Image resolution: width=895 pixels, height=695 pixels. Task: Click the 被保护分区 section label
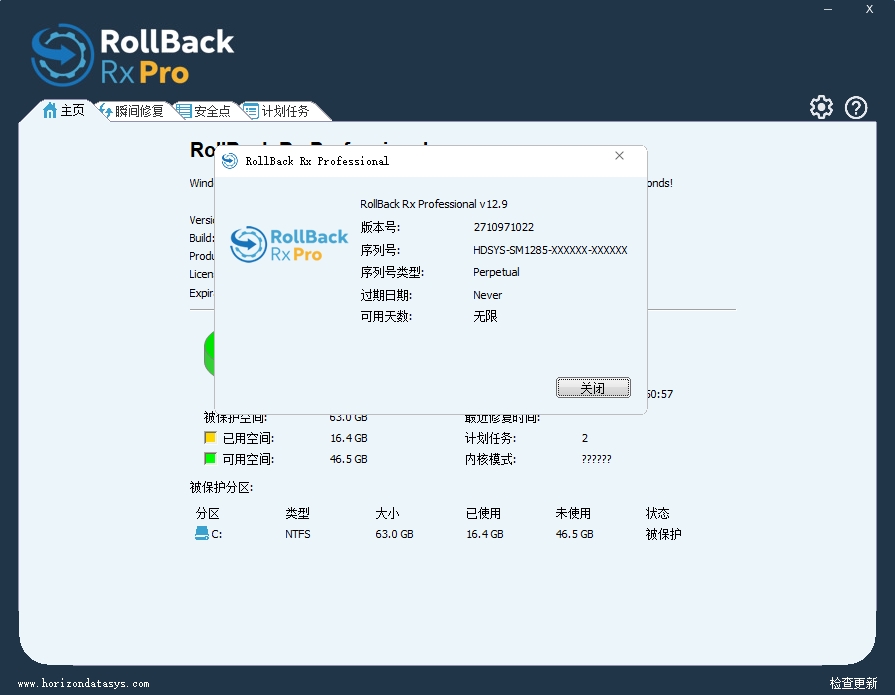[x=221, y=487]
